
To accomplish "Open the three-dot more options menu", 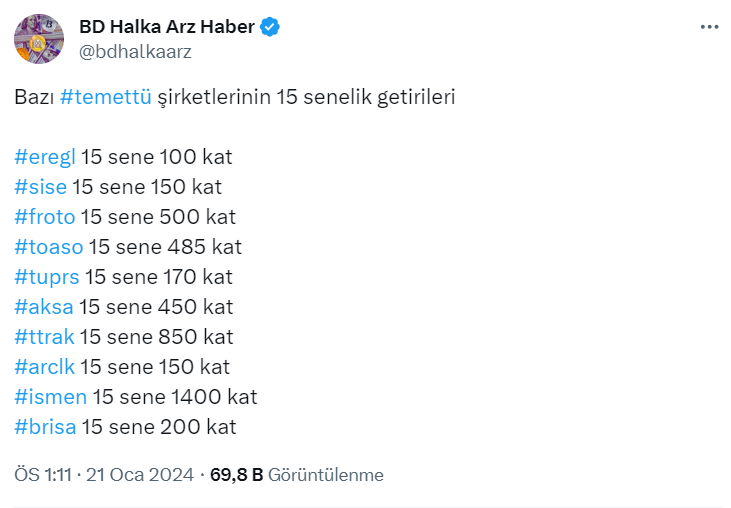I will click(x=709, y=28).
